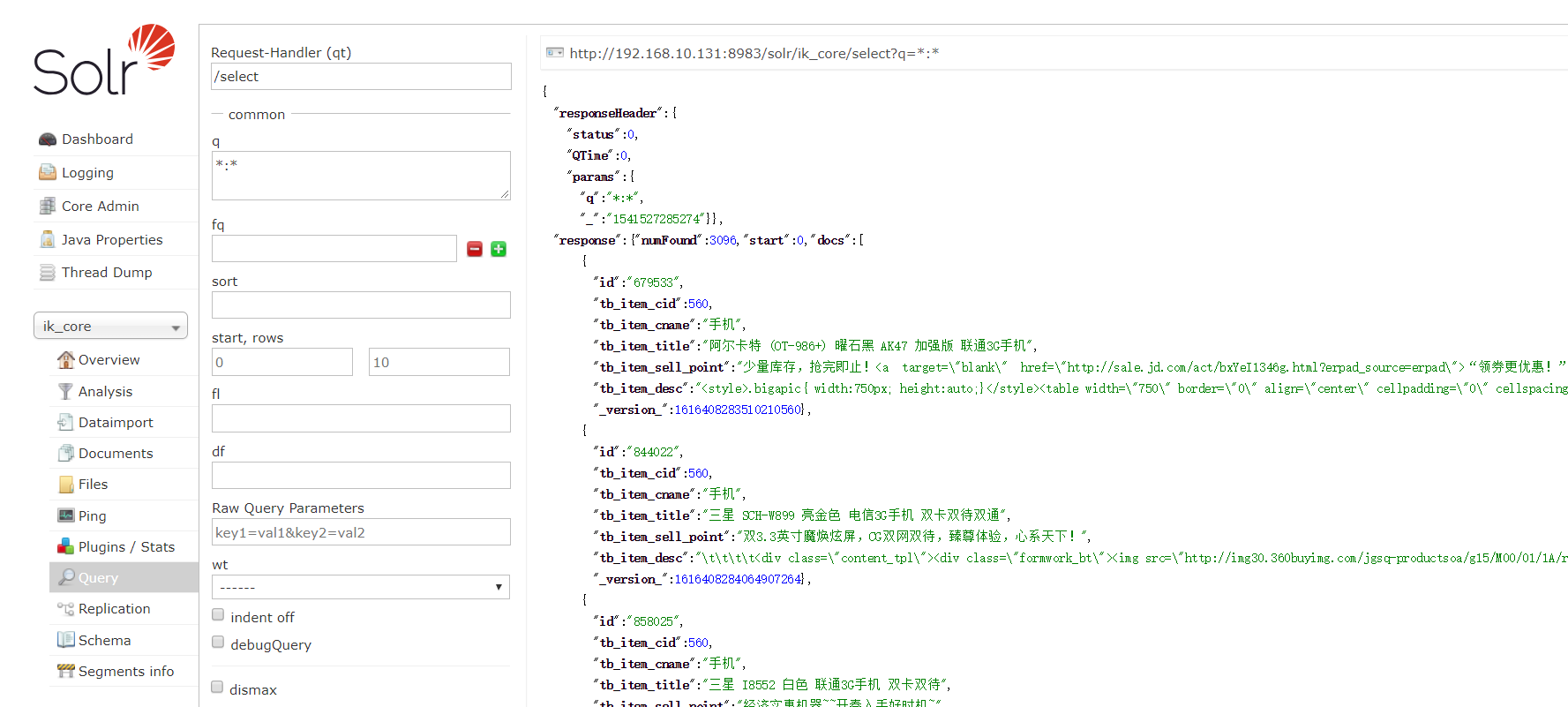Click the URL icon beside the query link

pos(555,53)
